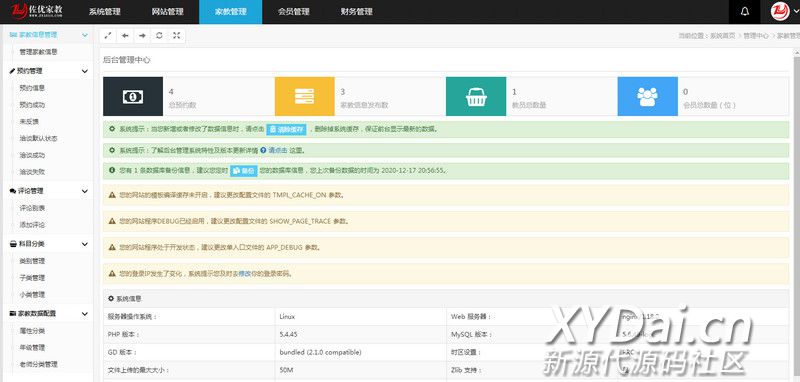Open 类别管理 in the sidebar

tap(32, 261)
